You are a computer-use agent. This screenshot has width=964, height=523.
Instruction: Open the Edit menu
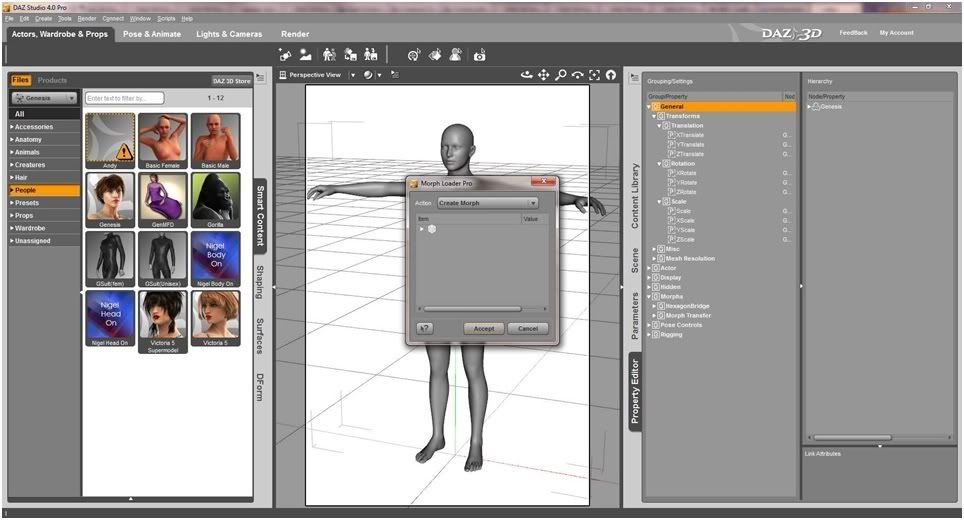pyautogui.click(x=24, y=18)
